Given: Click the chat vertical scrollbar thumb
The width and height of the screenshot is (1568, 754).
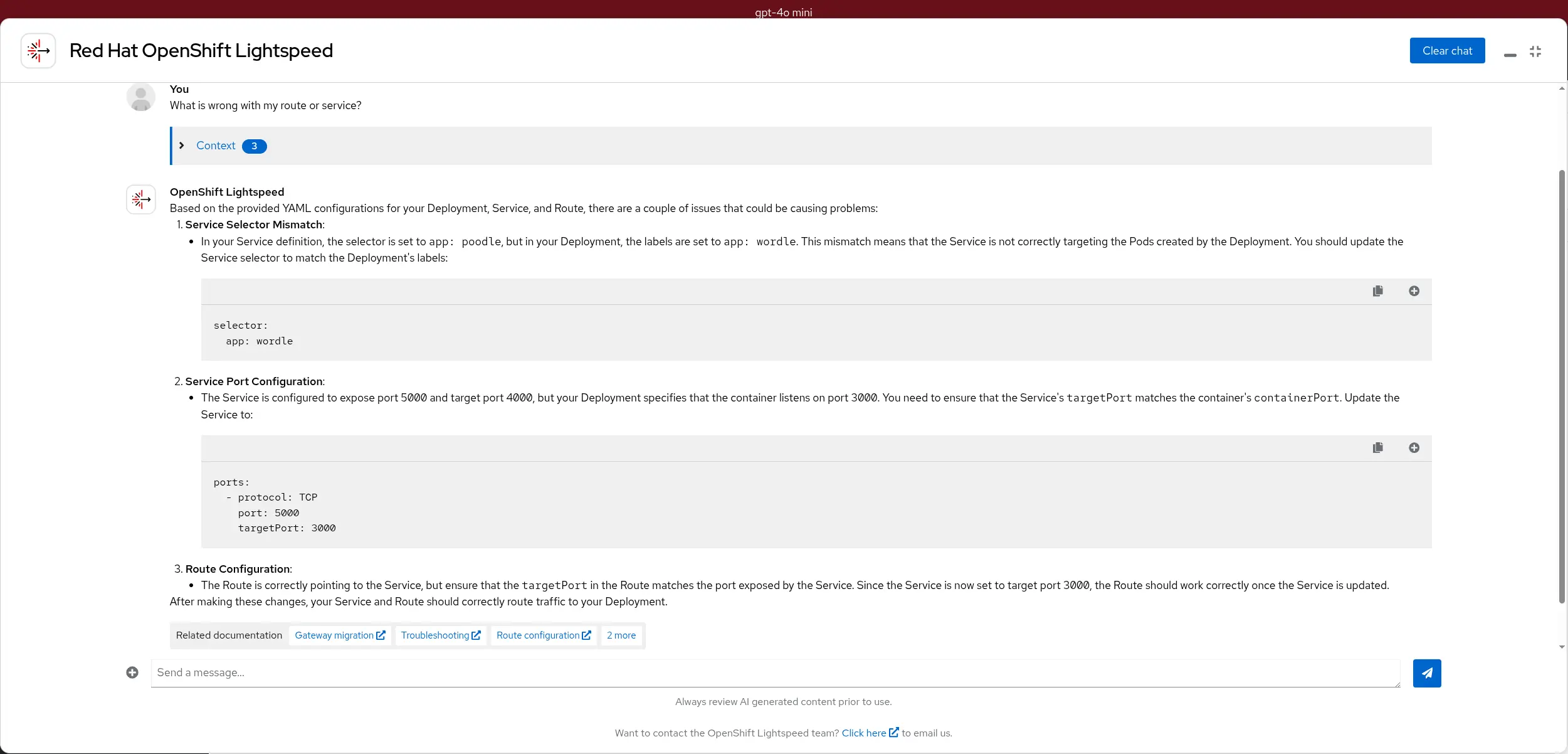Looking at the screenshot, I should pos(1562,386).
